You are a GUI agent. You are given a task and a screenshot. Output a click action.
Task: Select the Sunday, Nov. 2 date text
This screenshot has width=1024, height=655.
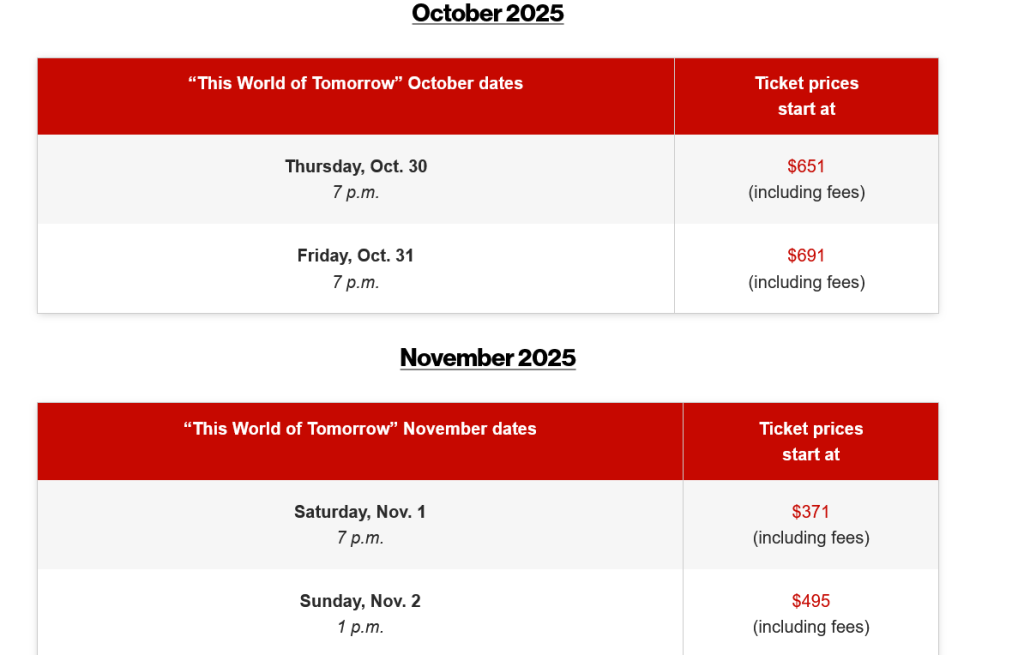click(x=360, y=601)
